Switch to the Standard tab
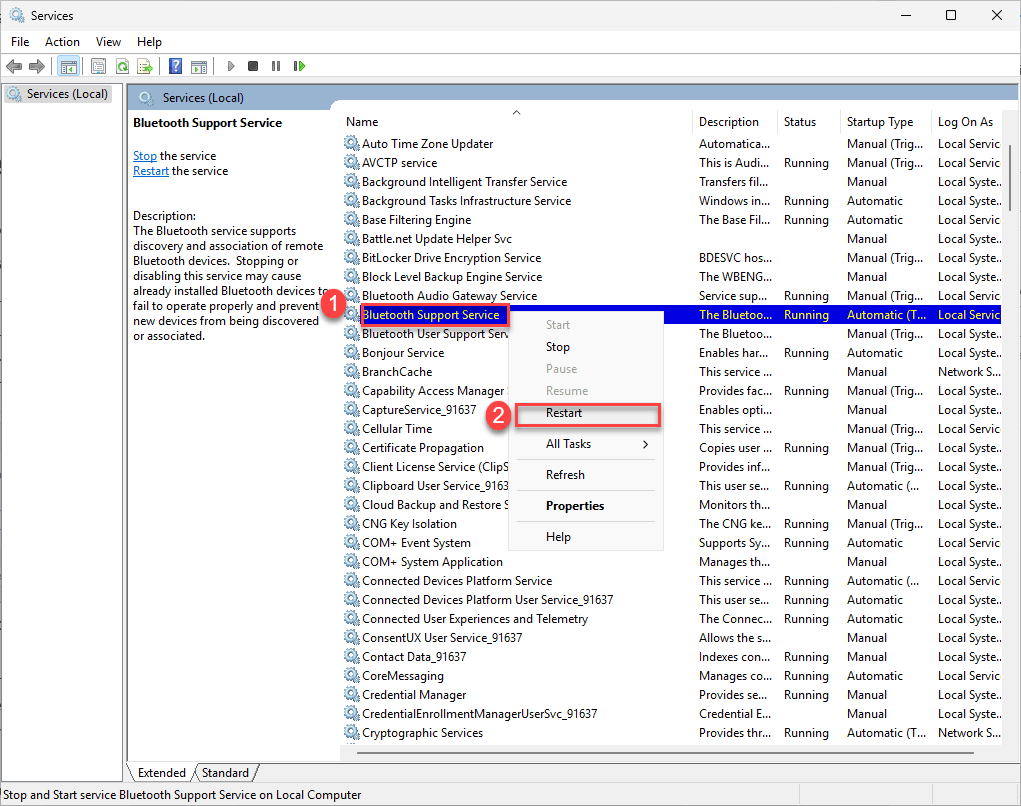This screenshot has height=806, width=1021. [x=224, y=772]
